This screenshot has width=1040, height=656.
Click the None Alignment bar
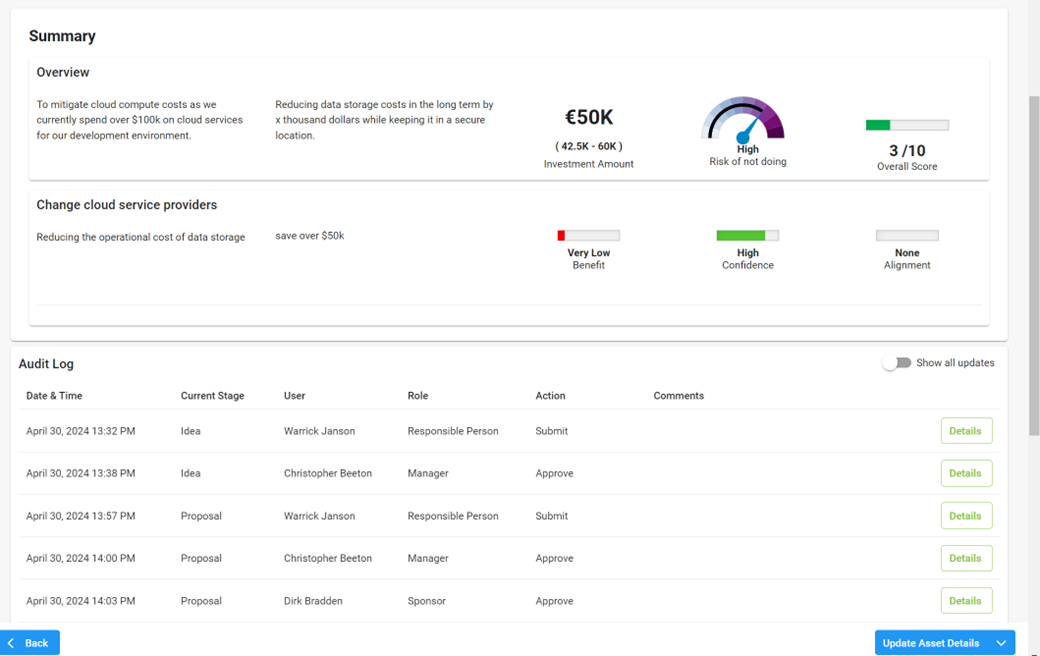[x=907, y=235]
